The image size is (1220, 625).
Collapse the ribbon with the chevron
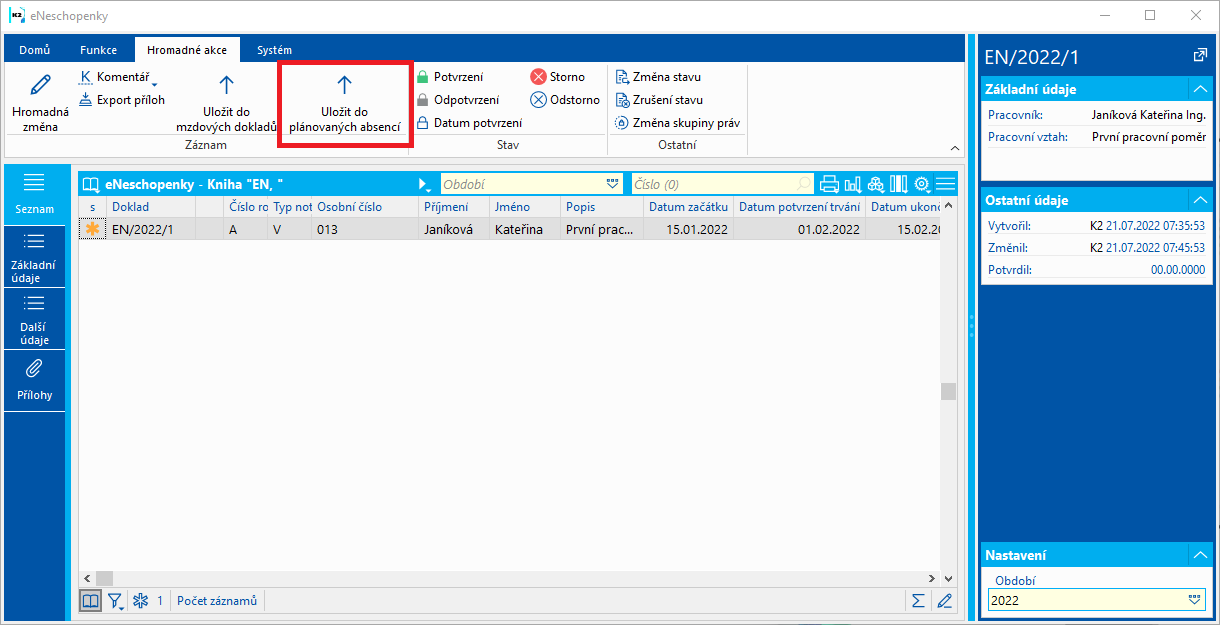954,148
